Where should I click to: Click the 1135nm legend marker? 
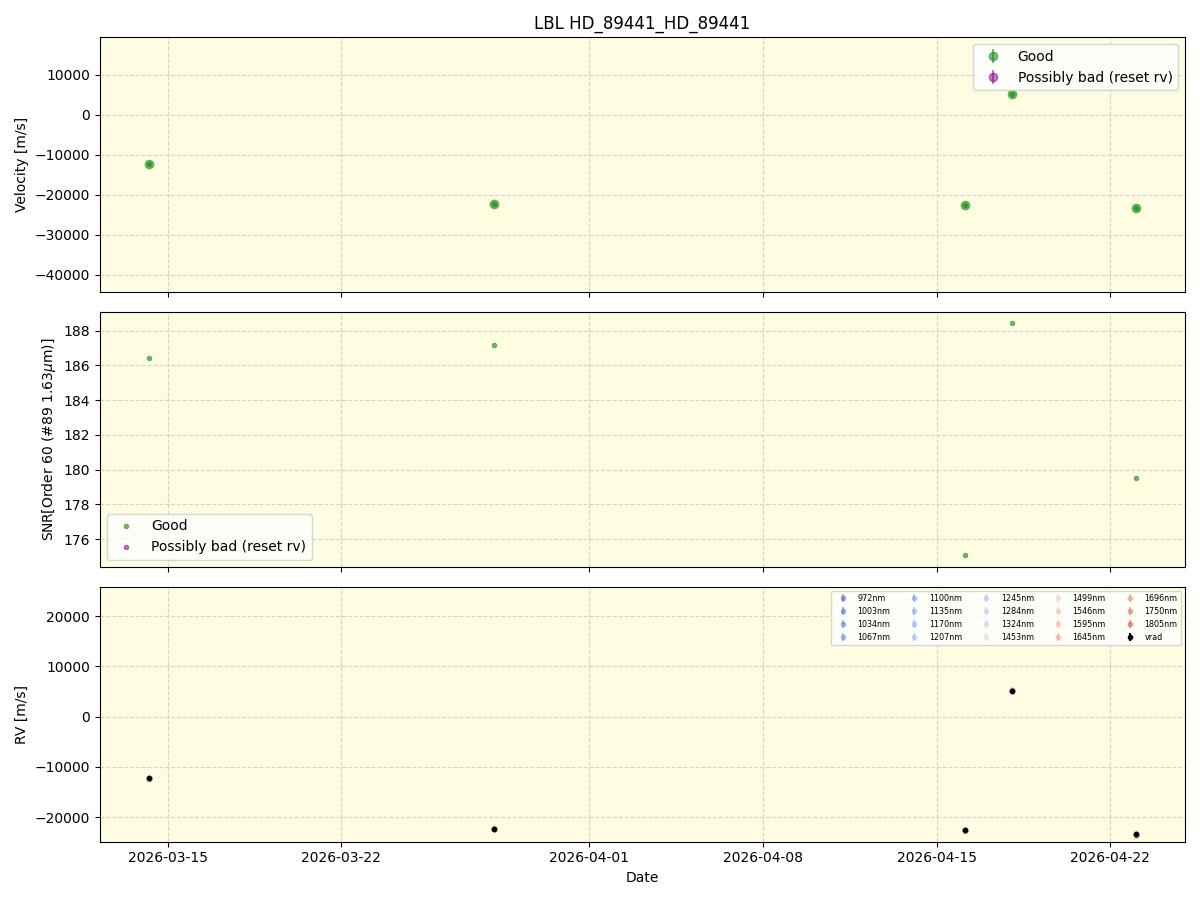(x=914, y=611)
